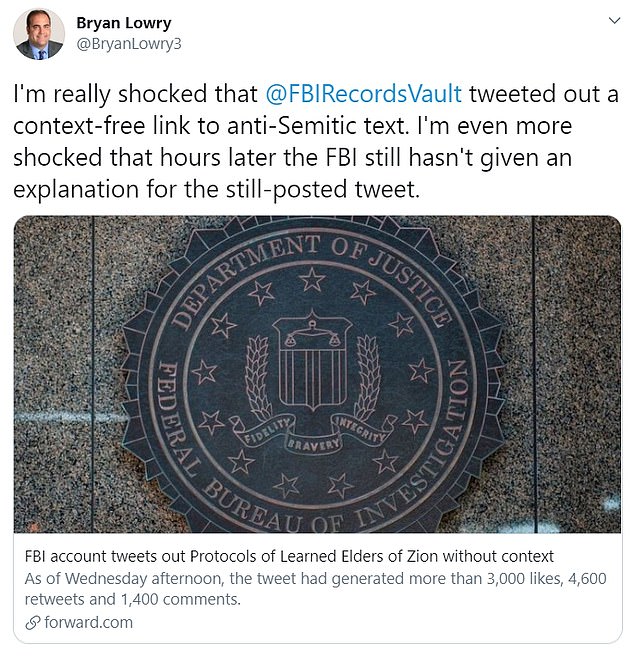Open the Bryan Lowry display name
The height and width of the screenshot is (657, 634).
pyautogui.click(x=123, y=22)
